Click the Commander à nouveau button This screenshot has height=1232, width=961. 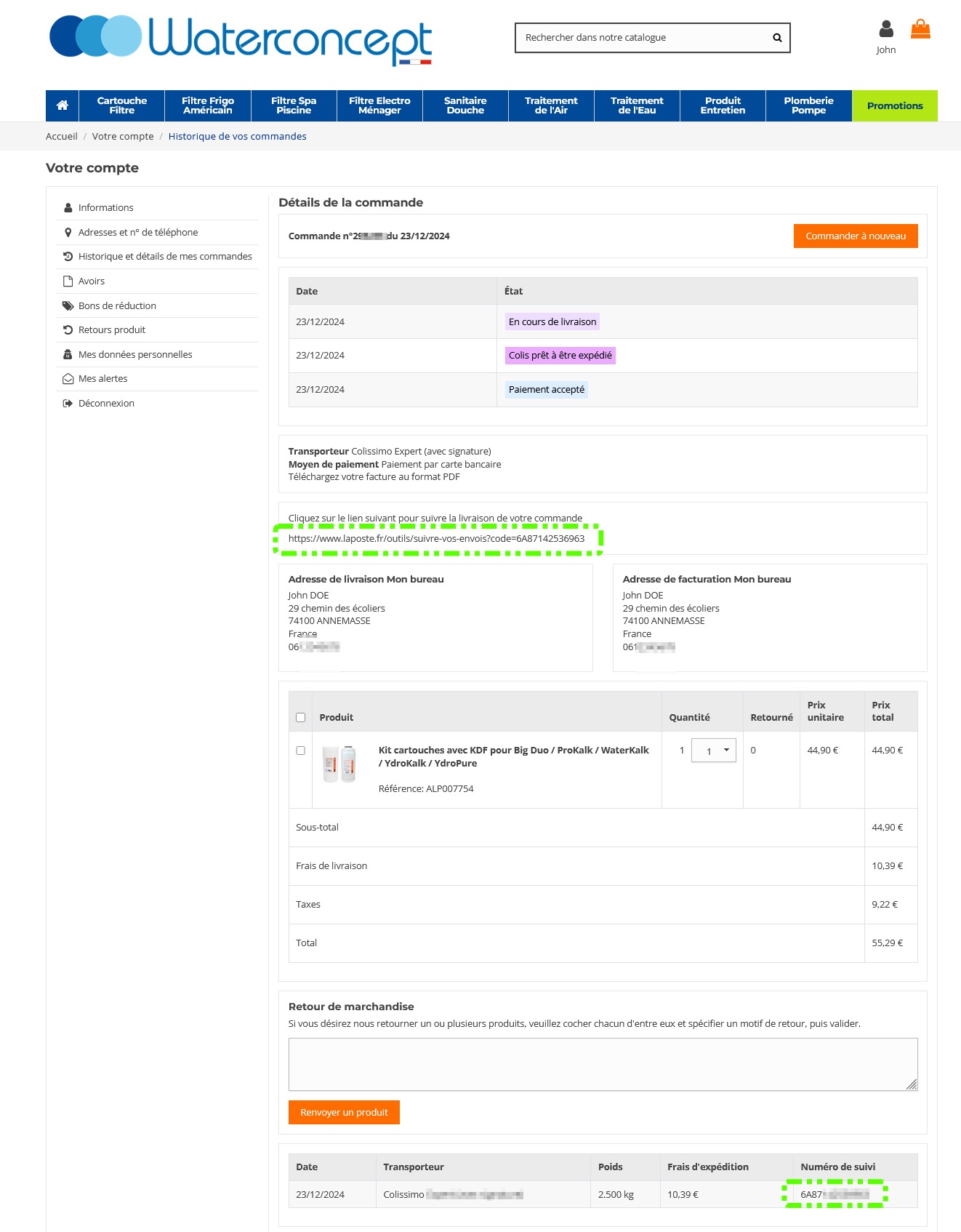(855, 236)
